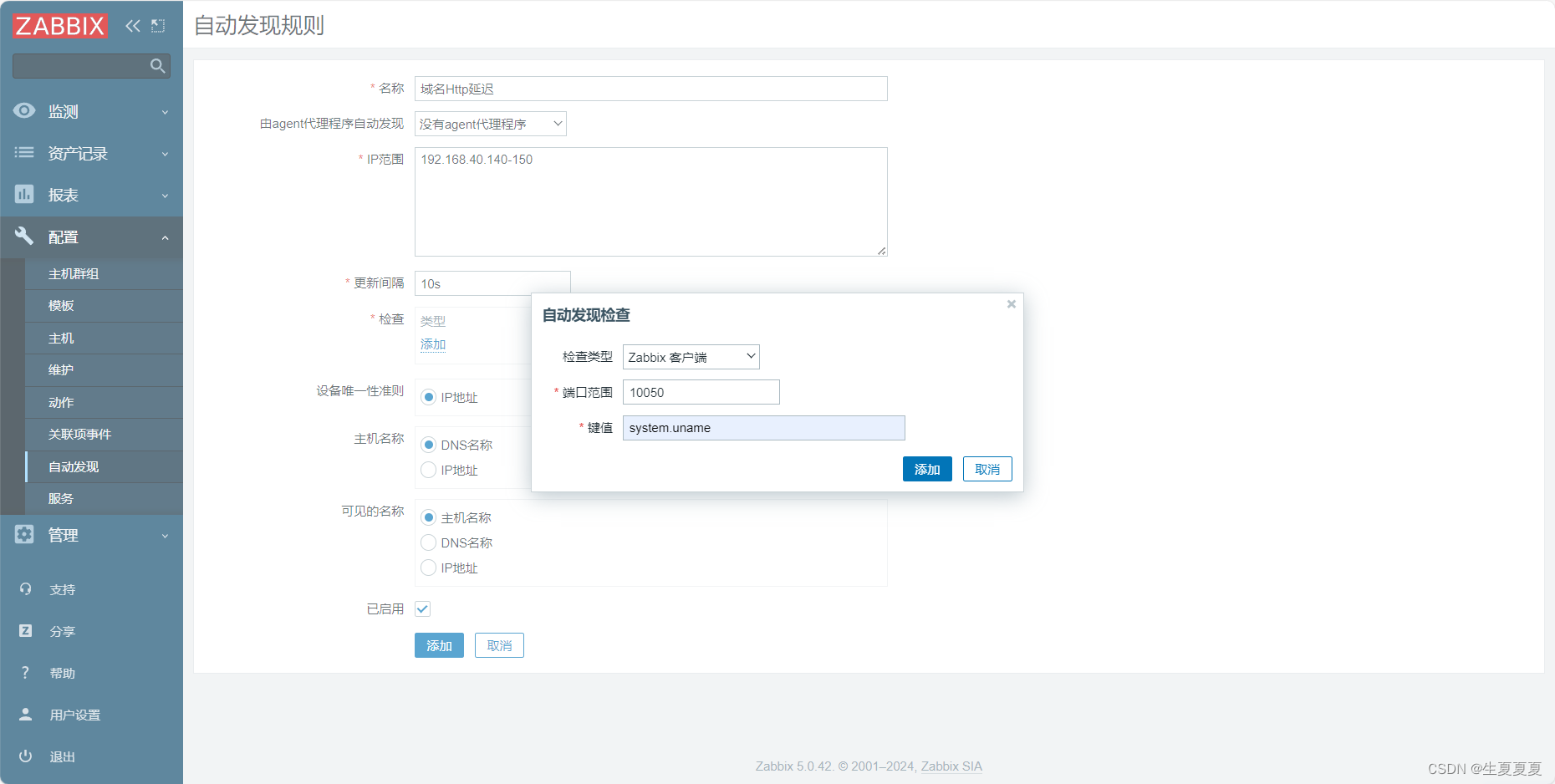Click the 端口范围 input field

701,392
